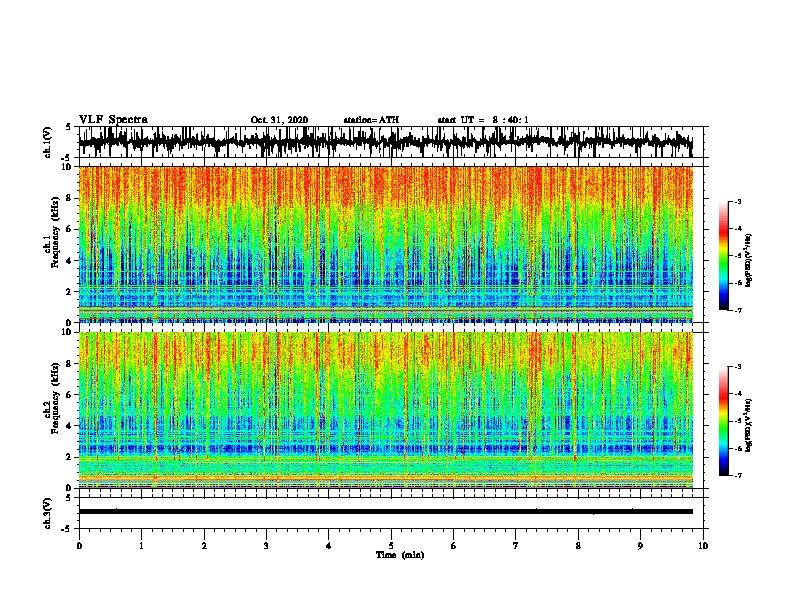Click the ch.2 colorbar log(PSD) label
792x612 pixels.
click(x=749, y=425)
